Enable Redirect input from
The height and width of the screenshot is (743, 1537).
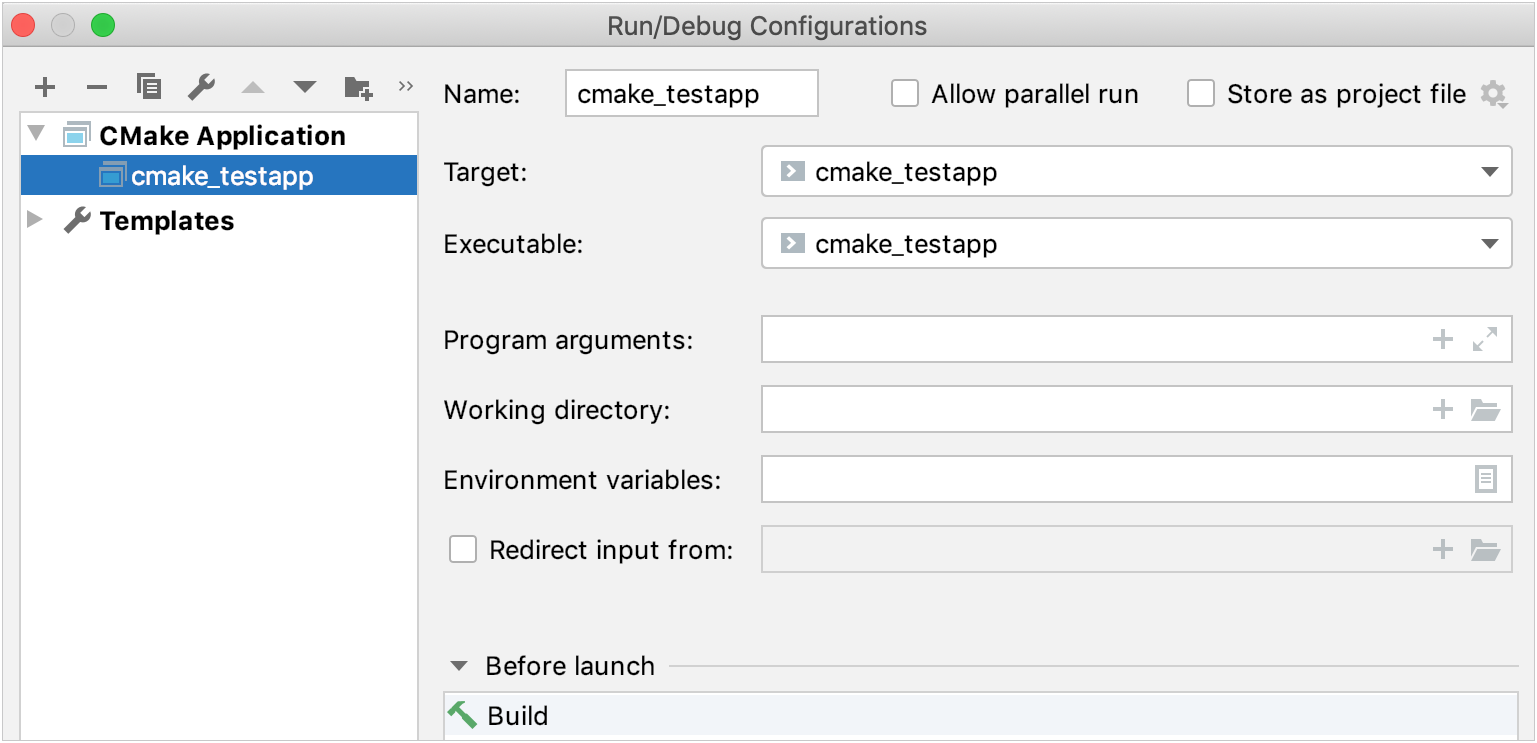click(462, 549)
